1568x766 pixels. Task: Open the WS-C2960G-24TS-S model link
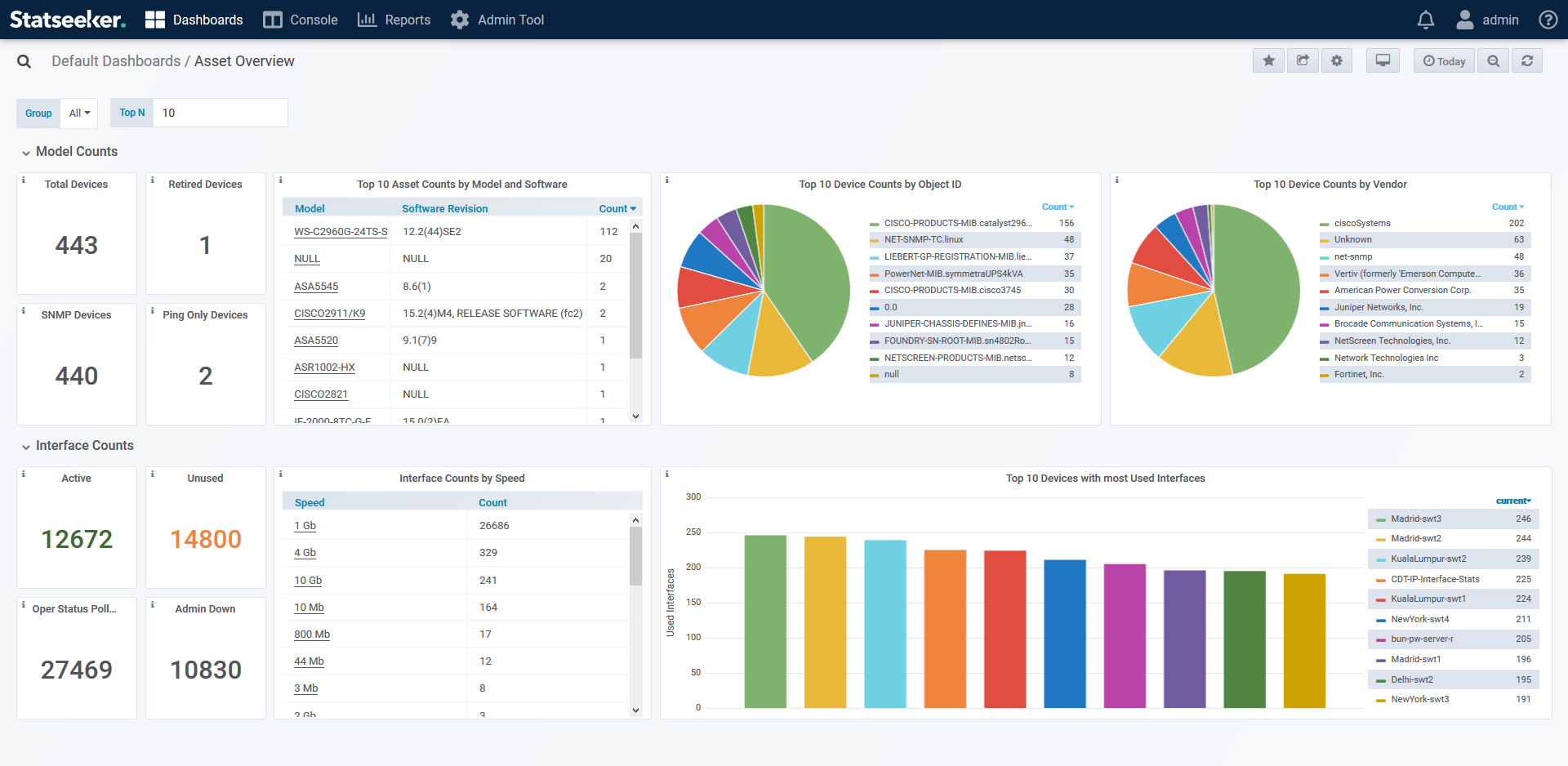(x=341, y=232)
